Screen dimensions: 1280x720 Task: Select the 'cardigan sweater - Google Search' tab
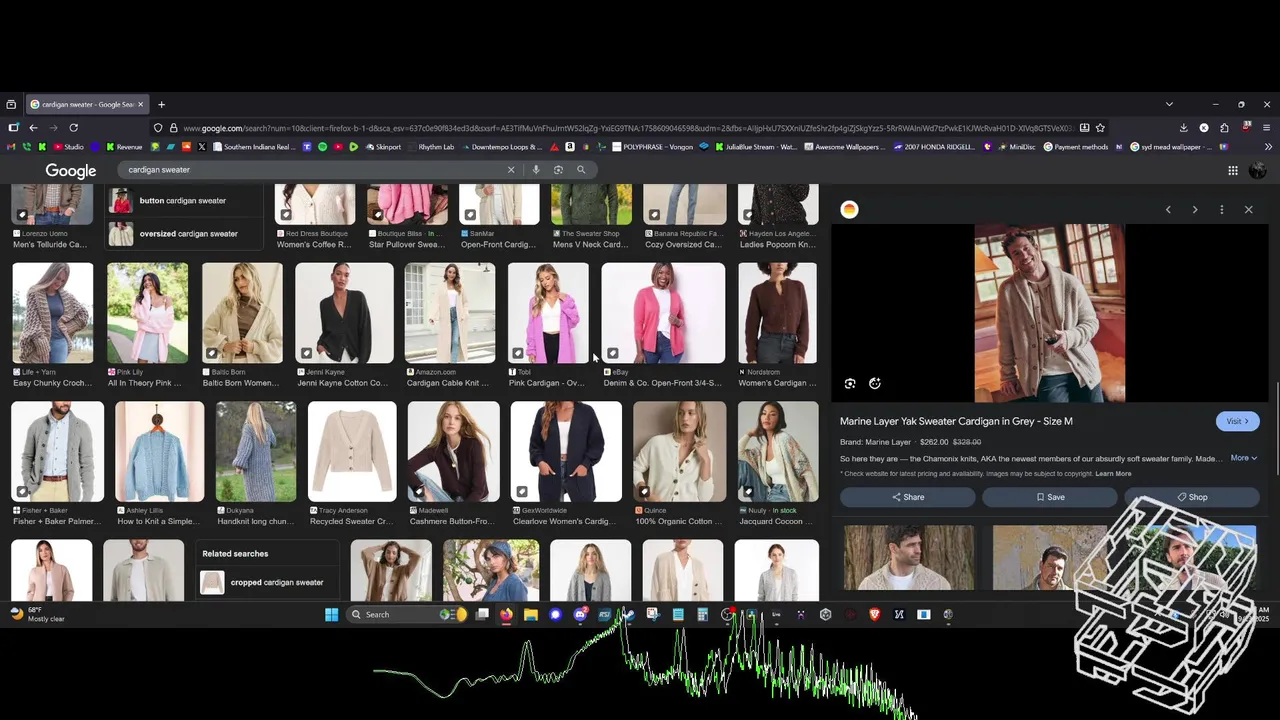87,105
